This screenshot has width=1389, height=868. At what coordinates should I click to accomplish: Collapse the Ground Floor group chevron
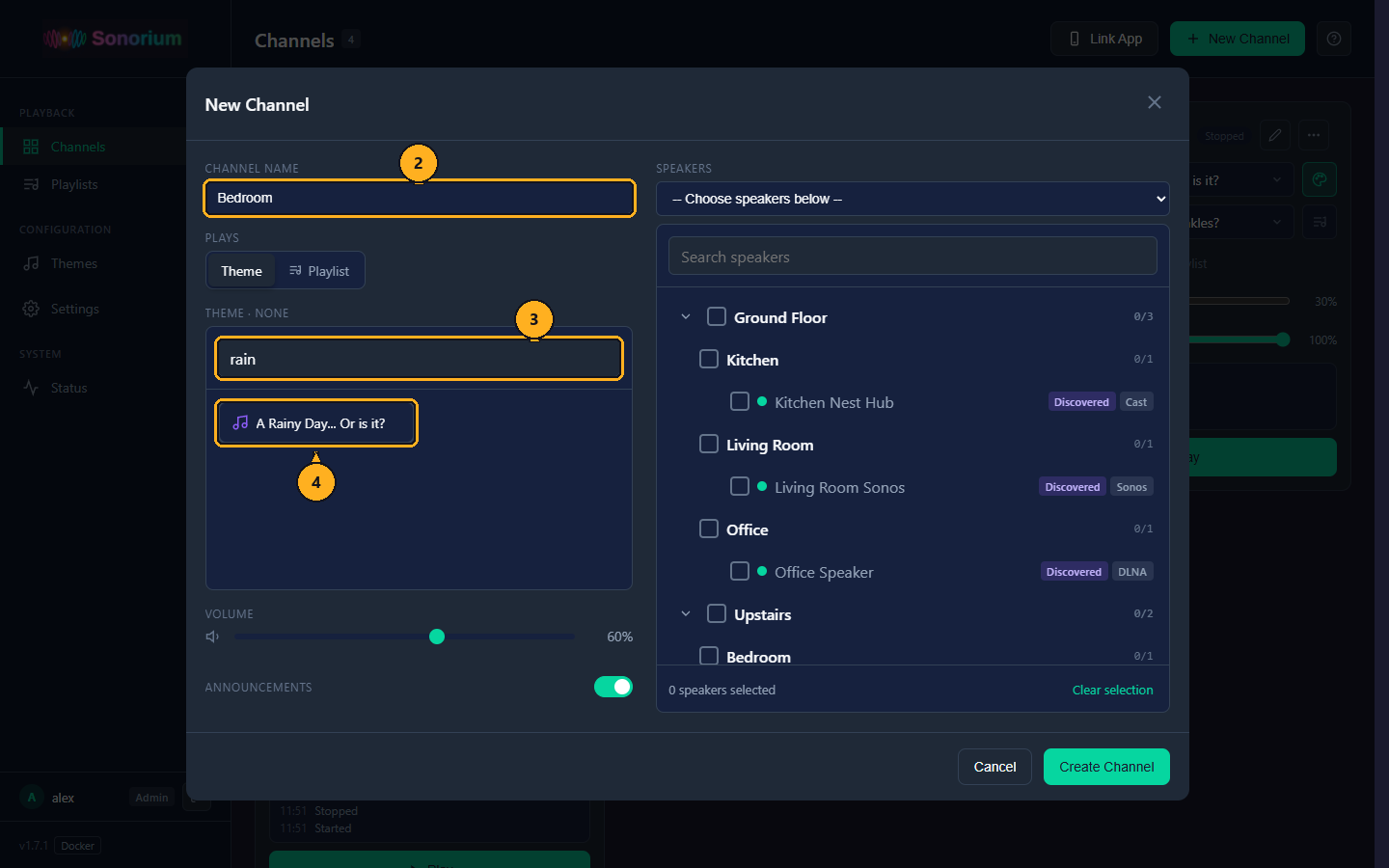click(686, 316)
